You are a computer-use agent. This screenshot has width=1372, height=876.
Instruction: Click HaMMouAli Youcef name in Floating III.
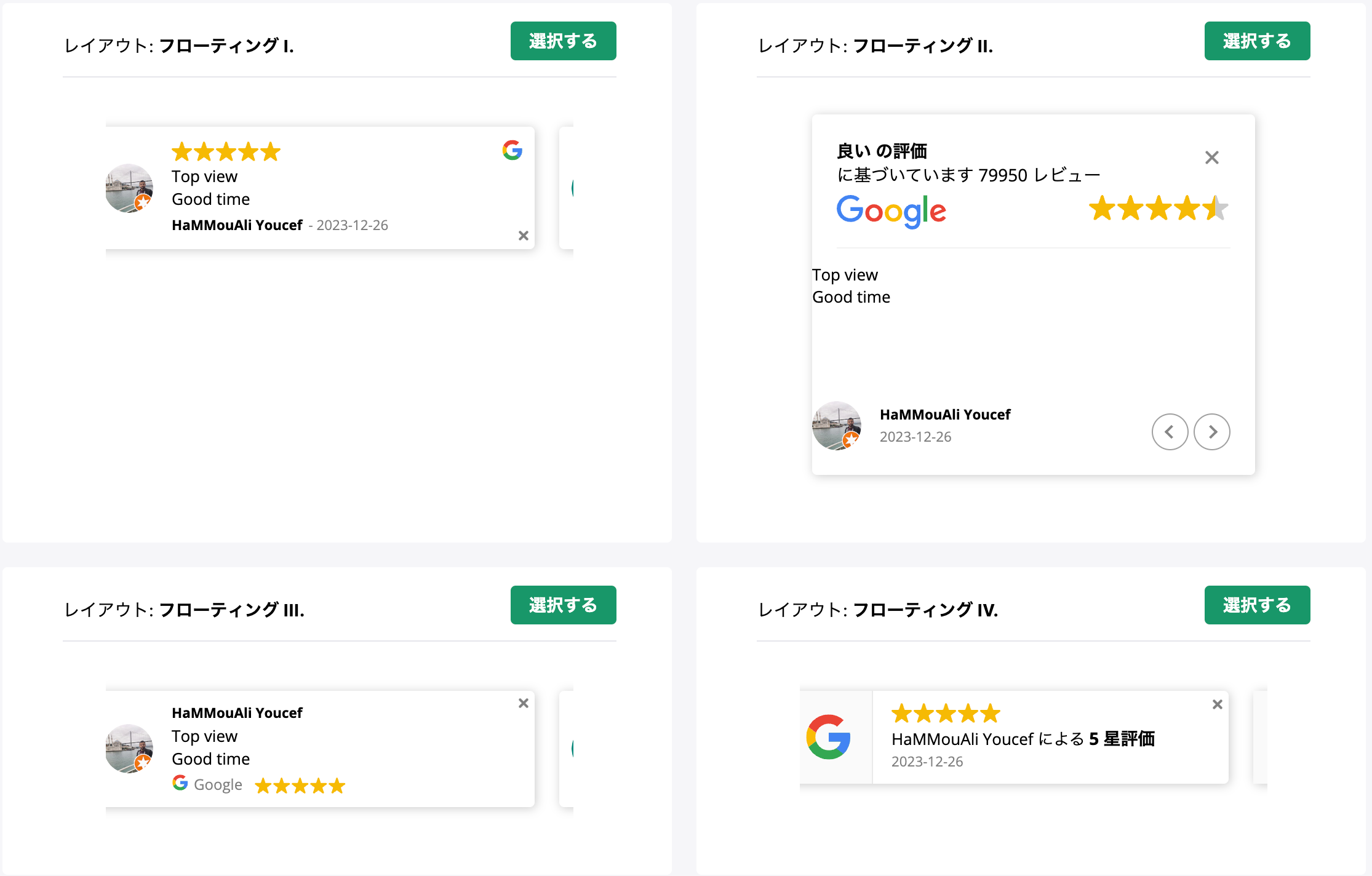(x=237, y=713)
